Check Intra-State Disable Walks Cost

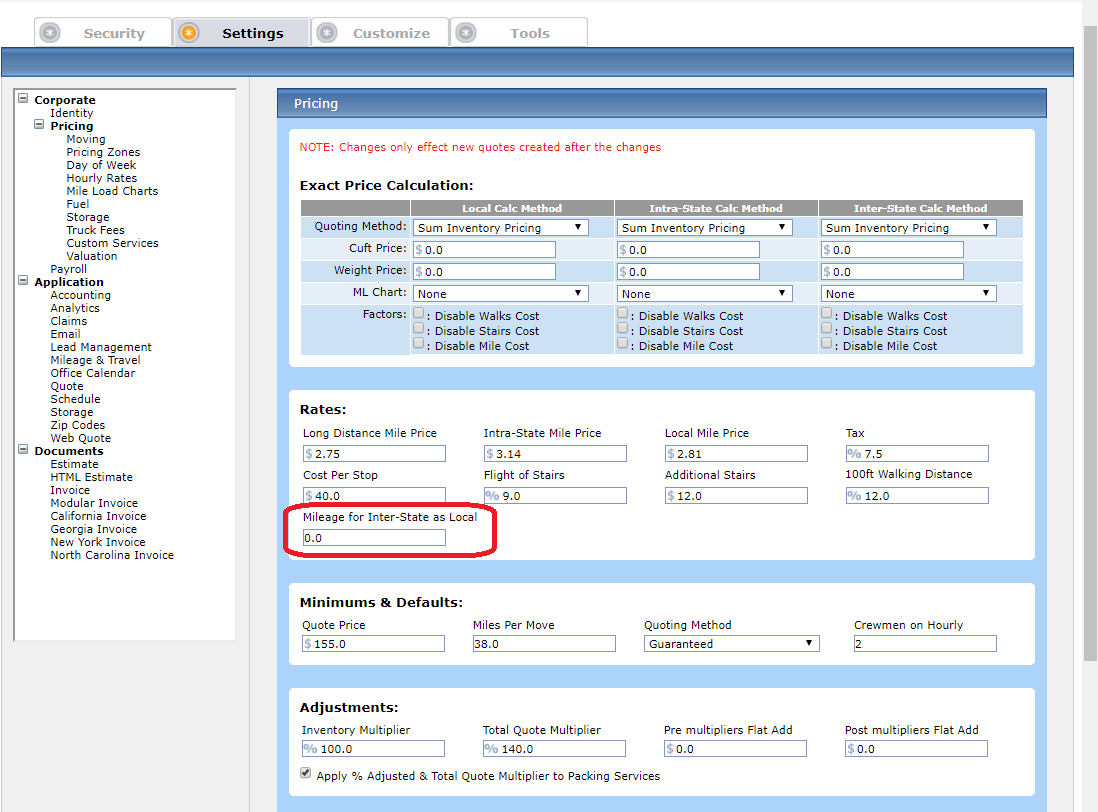click(623, 313)
